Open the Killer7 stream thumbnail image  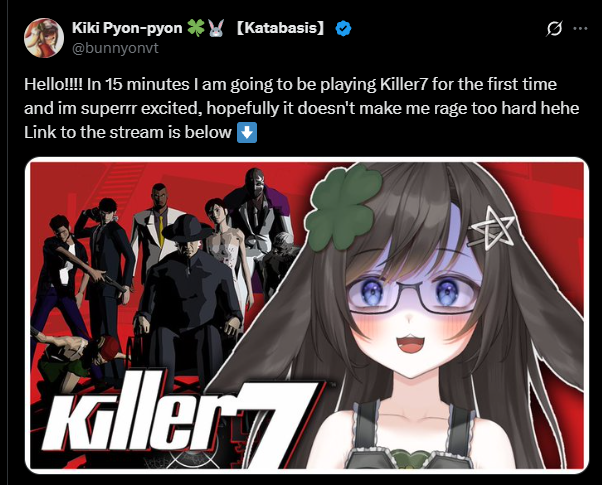click(x=307, y=315)
